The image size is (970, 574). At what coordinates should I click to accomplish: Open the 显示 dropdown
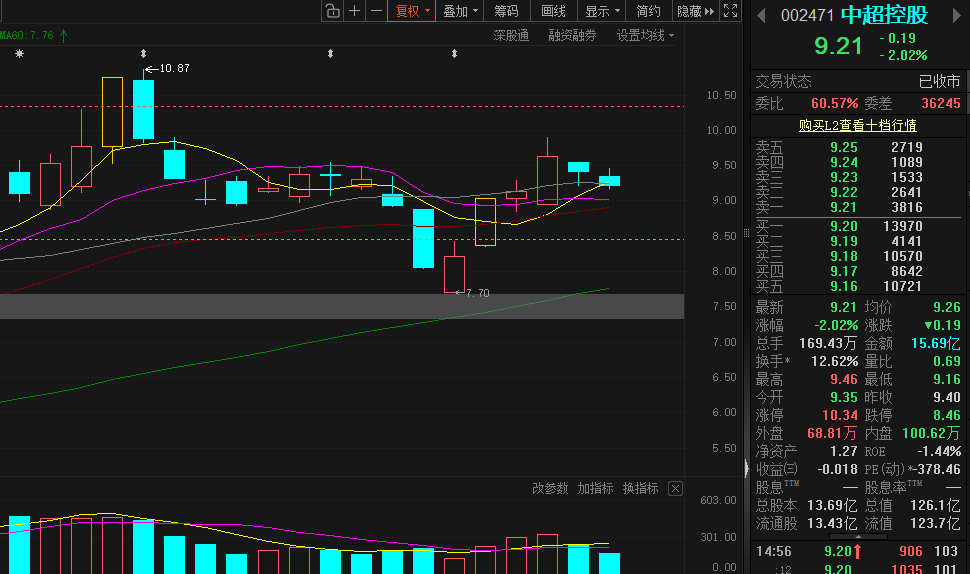pyautogui.click(x=602, y=11)
